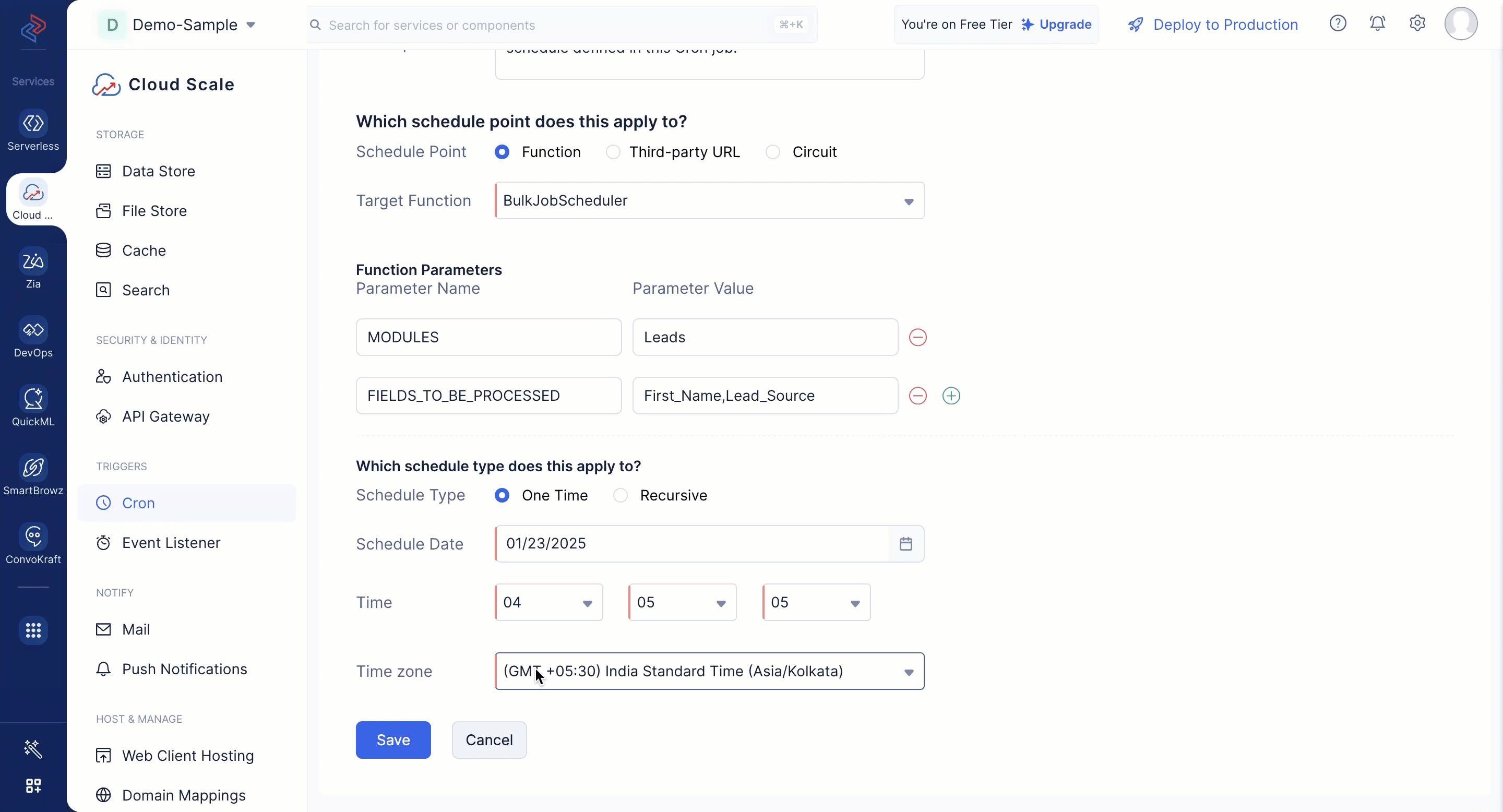The width and height of the screenshot is (1503, 812).
Task: Expand the Demo-Sample project switcher
Action: (251, 25)
